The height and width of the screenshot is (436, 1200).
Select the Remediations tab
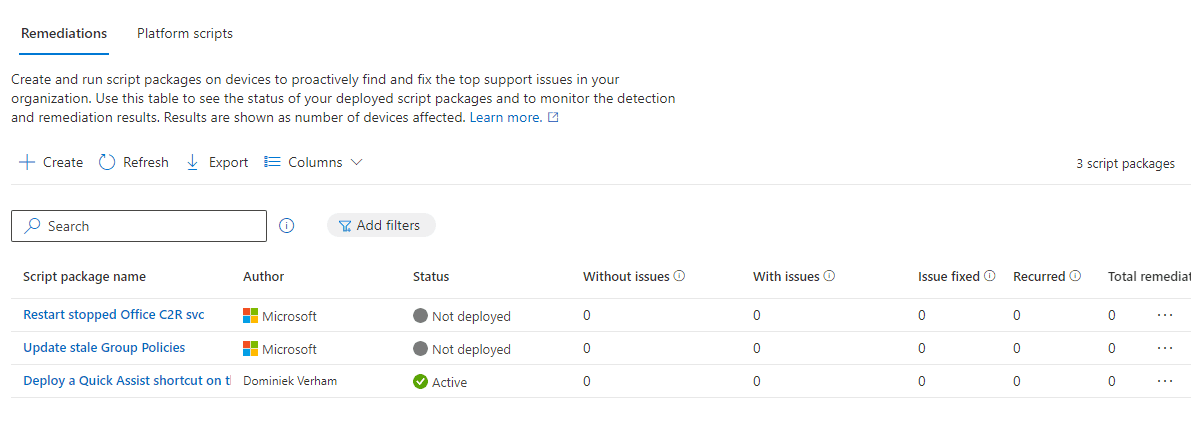(64, 33)
